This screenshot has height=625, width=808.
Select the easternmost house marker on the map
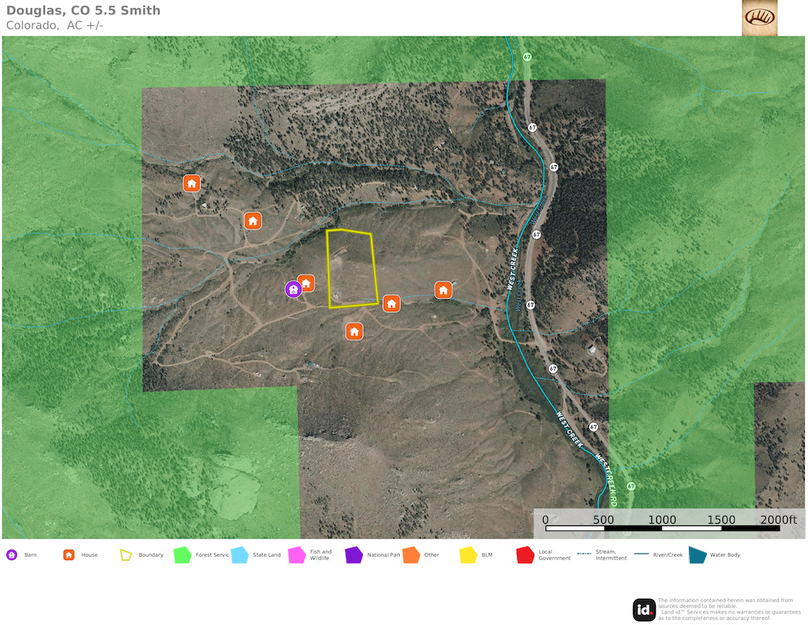point(443,289)
